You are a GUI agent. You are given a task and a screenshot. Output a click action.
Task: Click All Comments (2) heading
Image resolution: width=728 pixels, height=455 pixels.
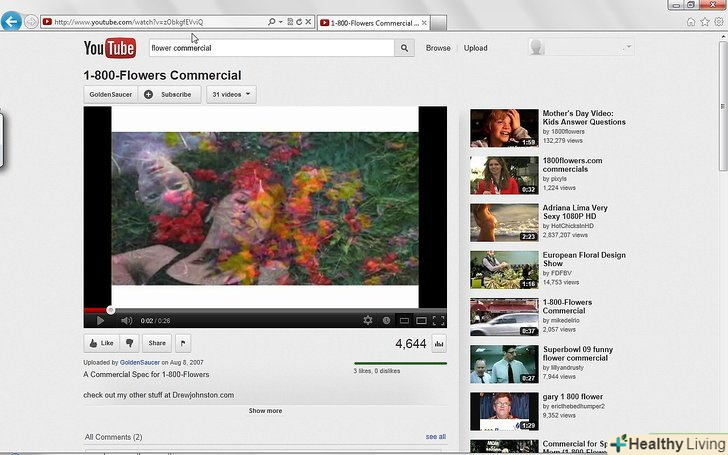coord(113,437)
